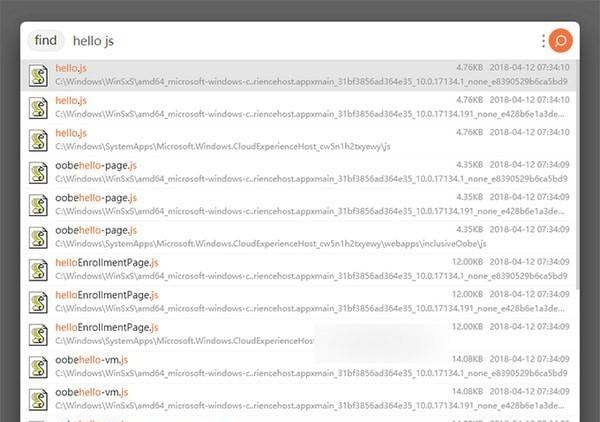Click the WinSxS path under the highlighted first hello.js

click(311, 81)
